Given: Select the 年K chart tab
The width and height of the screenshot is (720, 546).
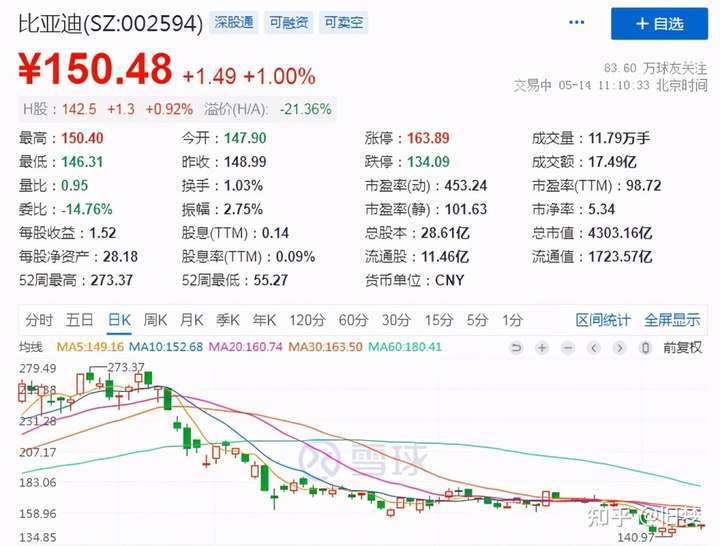Looking at the screenshot, I should click(x=264, y=320).
